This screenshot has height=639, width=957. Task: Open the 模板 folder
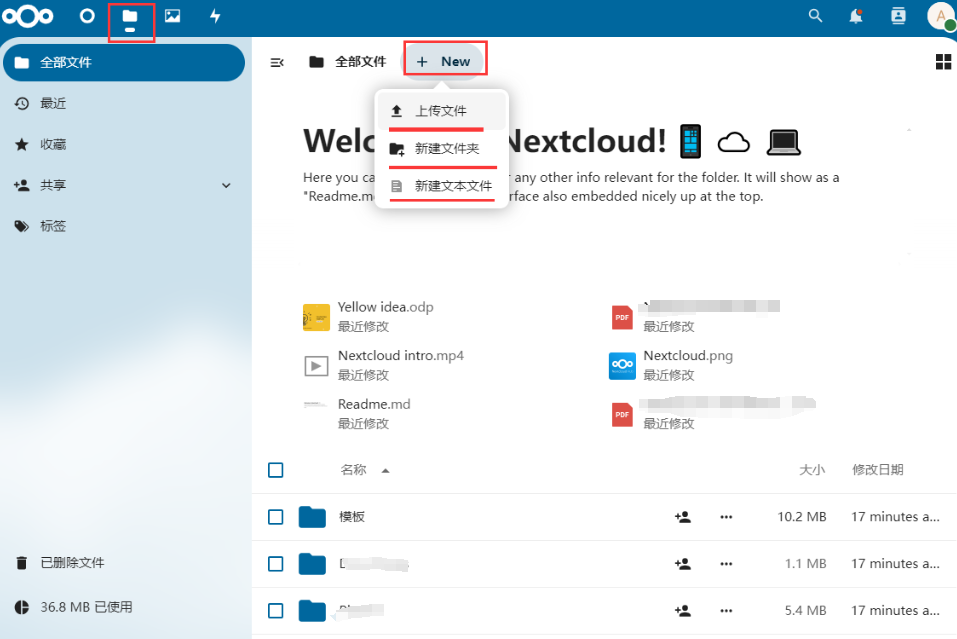[352, 517]
